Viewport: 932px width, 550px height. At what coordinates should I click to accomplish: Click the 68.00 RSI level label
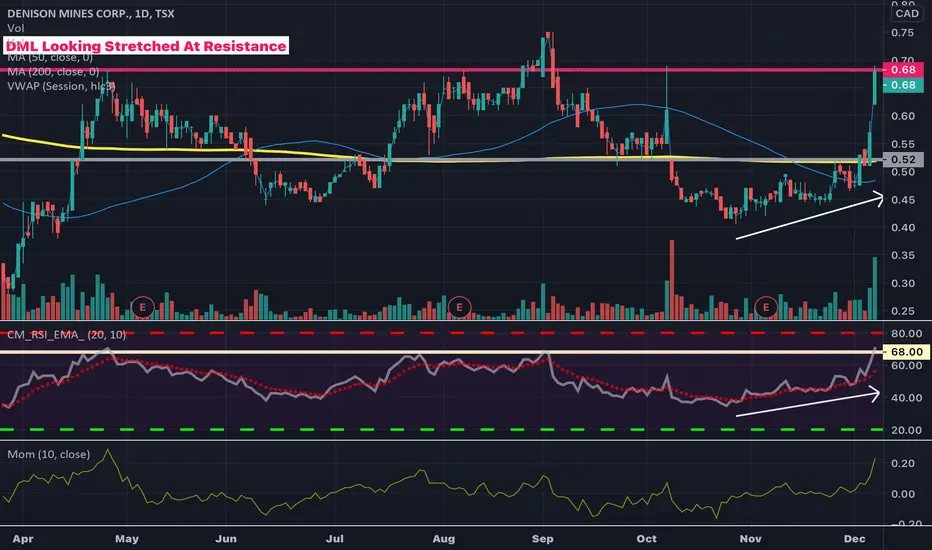[x=906, y=352]
